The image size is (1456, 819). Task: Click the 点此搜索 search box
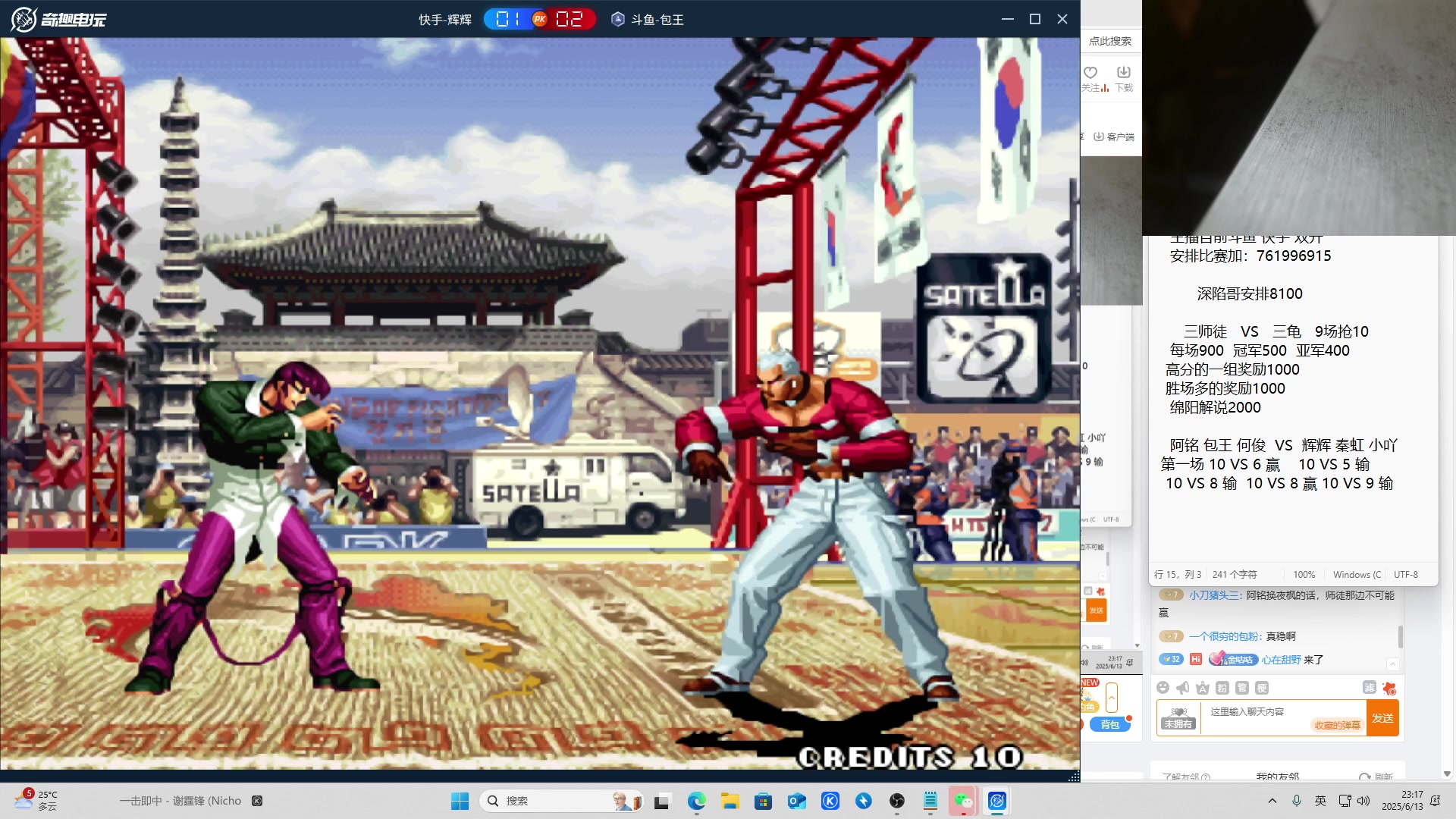pyautogui.click(x=1110, y=41)
